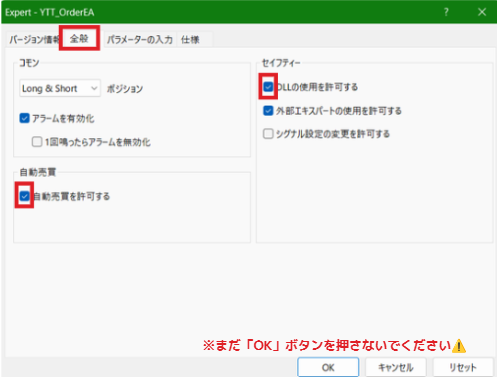Uncheck 外部エキスパートの使用を許可する
The image size is (497, 377).
point(268,110)
